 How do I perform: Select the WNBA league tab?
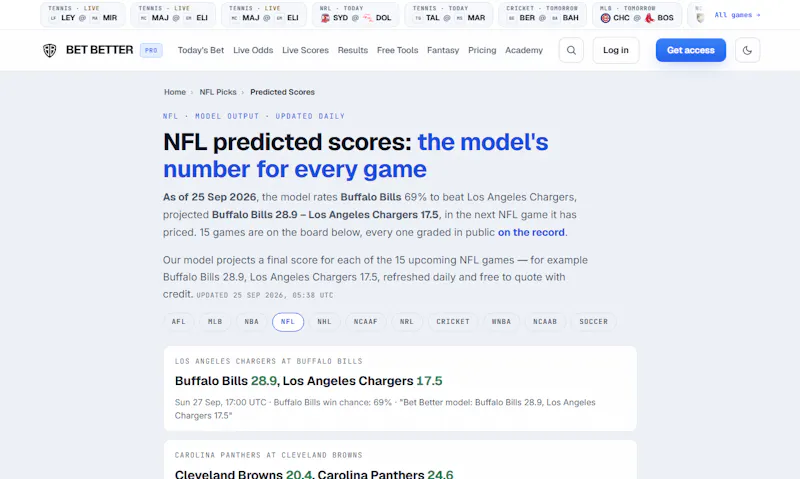(x=501, y=322)
